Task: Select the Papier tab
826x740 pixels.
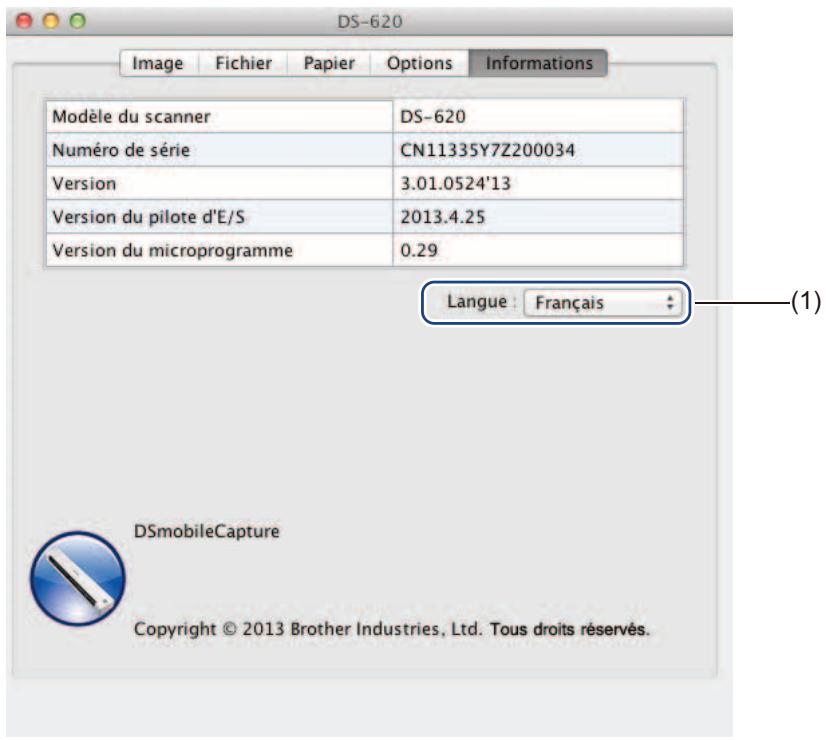Action: click(x=329, y=63)
